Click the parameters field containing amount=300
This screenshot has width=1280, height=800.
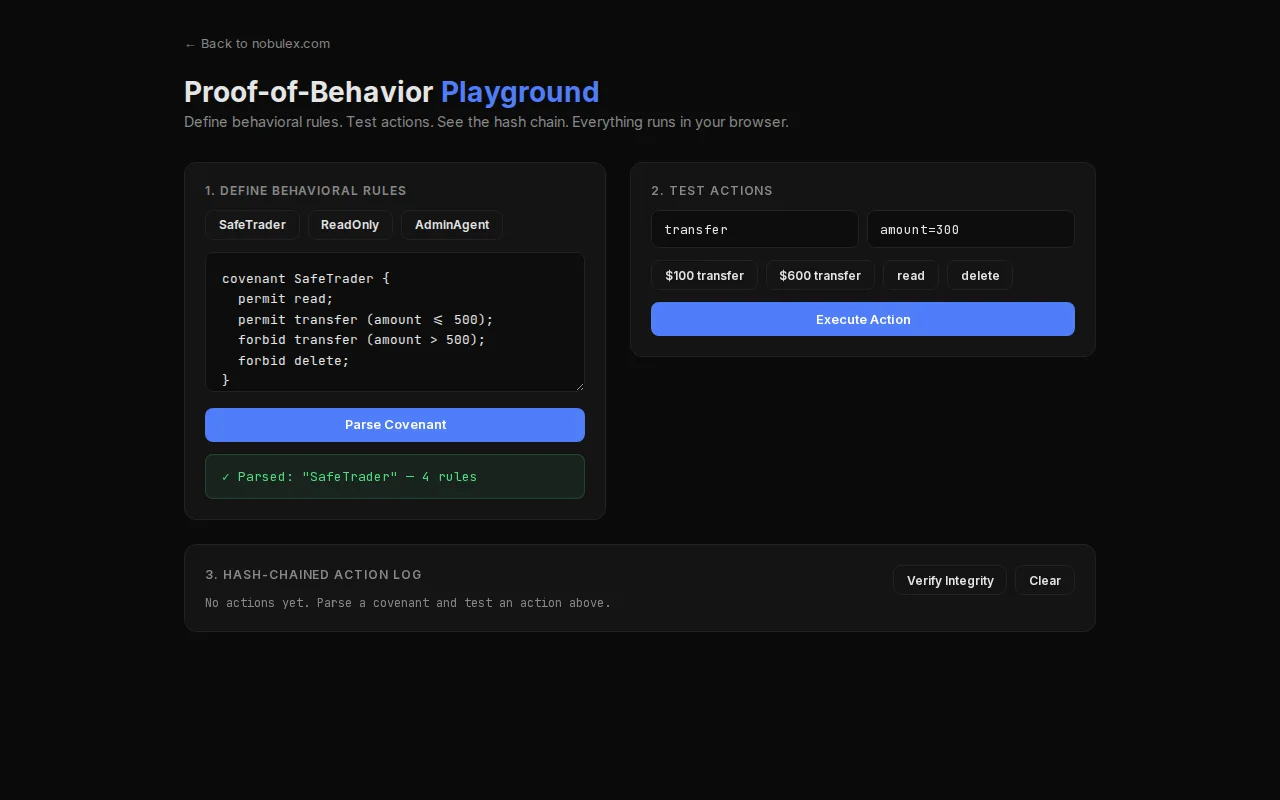[x=971, y=229]
